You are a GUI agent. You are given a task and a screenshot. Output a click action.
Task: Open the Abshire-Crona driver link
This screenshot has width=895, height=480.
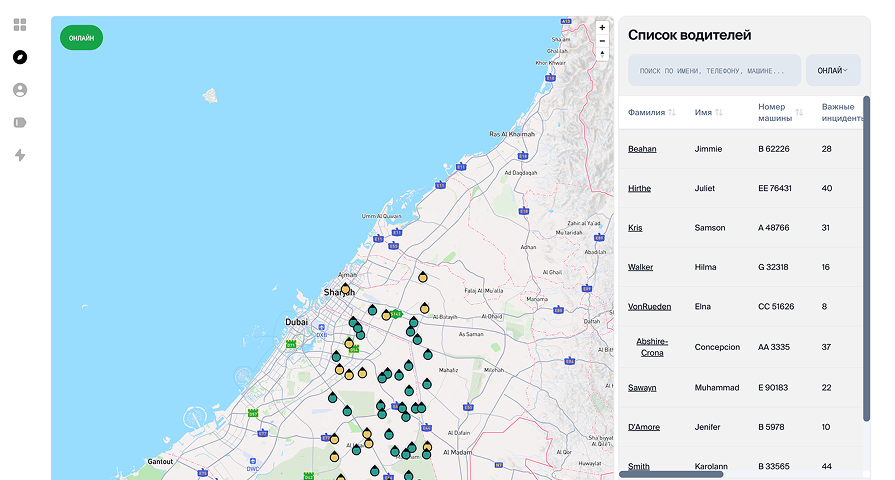point(651,347)
